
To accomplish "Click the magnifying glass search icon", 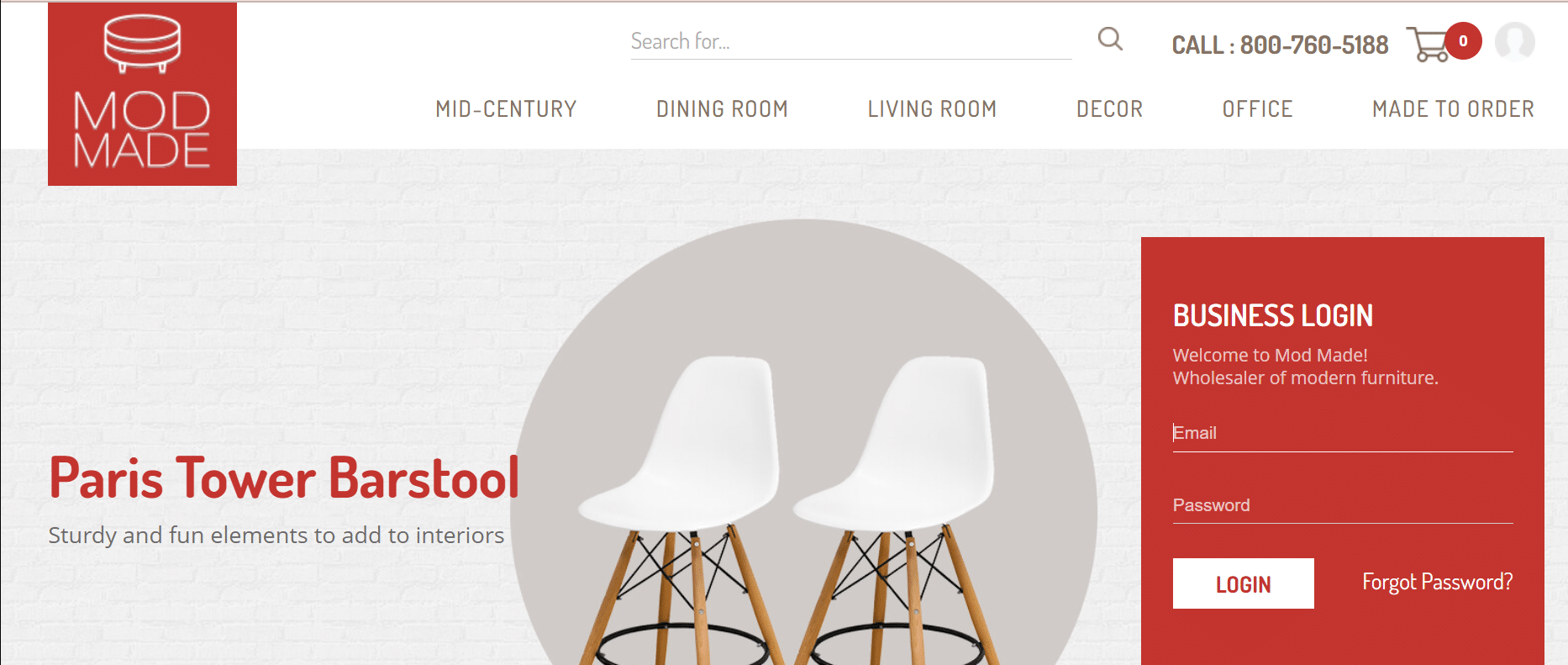I will pyautogui.click(x=1110, y=39).
